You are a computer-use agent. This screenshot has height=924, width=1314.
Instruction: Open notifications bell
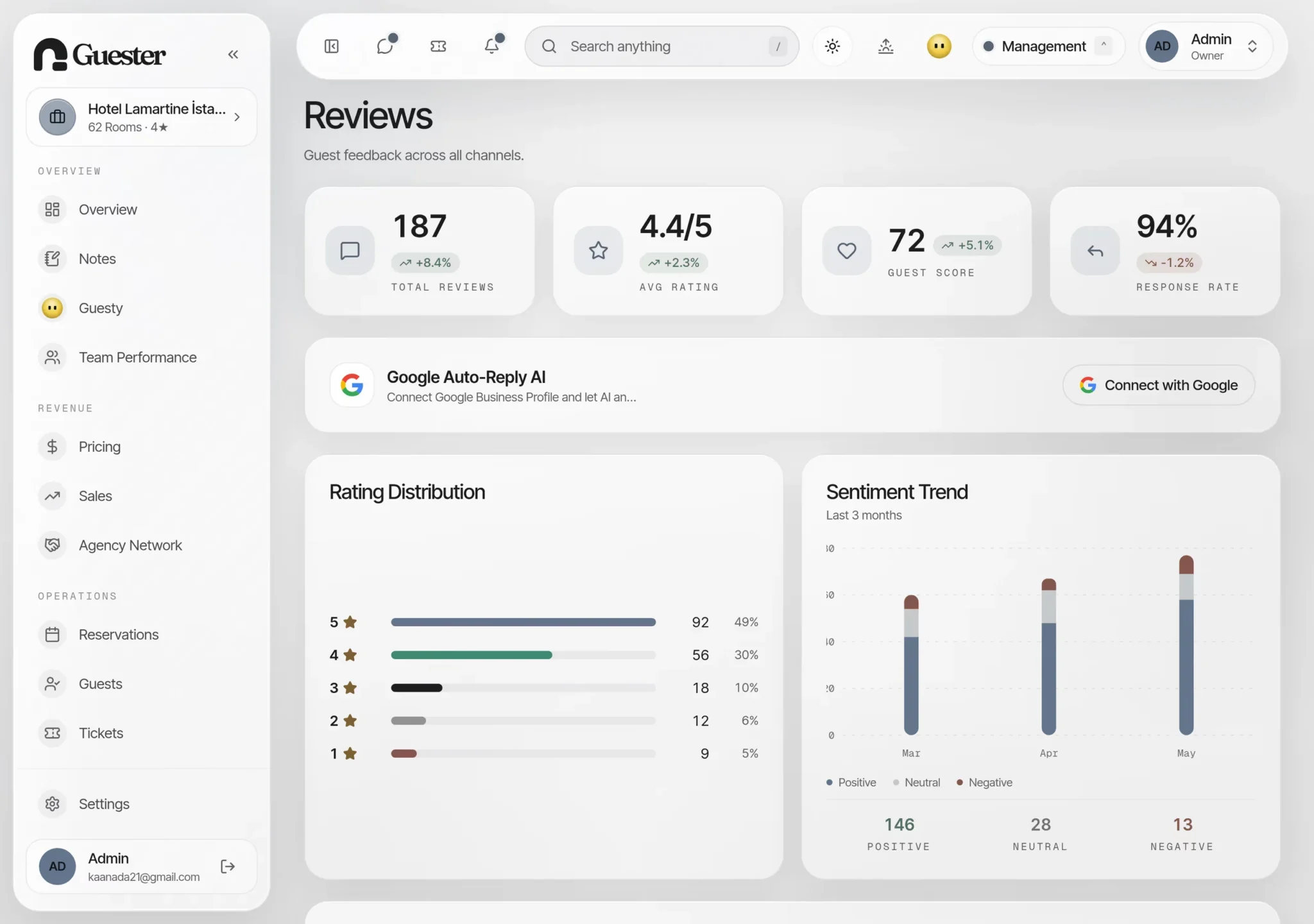pos(492,46)
